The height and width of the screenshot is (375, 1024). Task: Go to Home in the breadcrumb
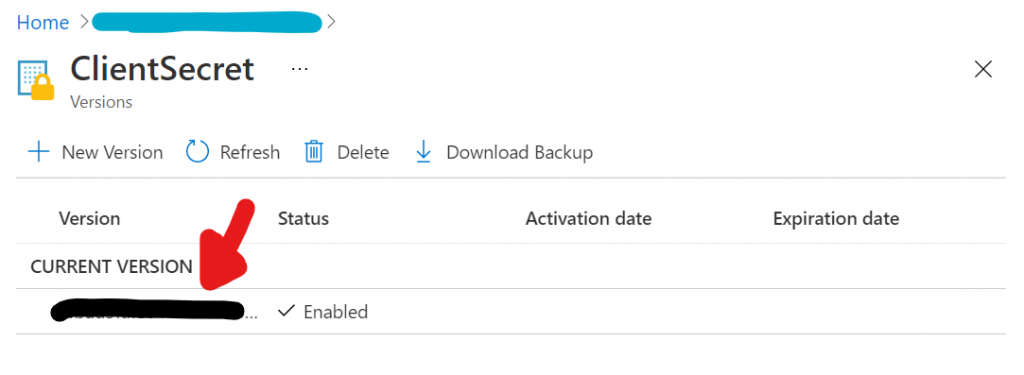pyautogui.click(x=43, y=22)
